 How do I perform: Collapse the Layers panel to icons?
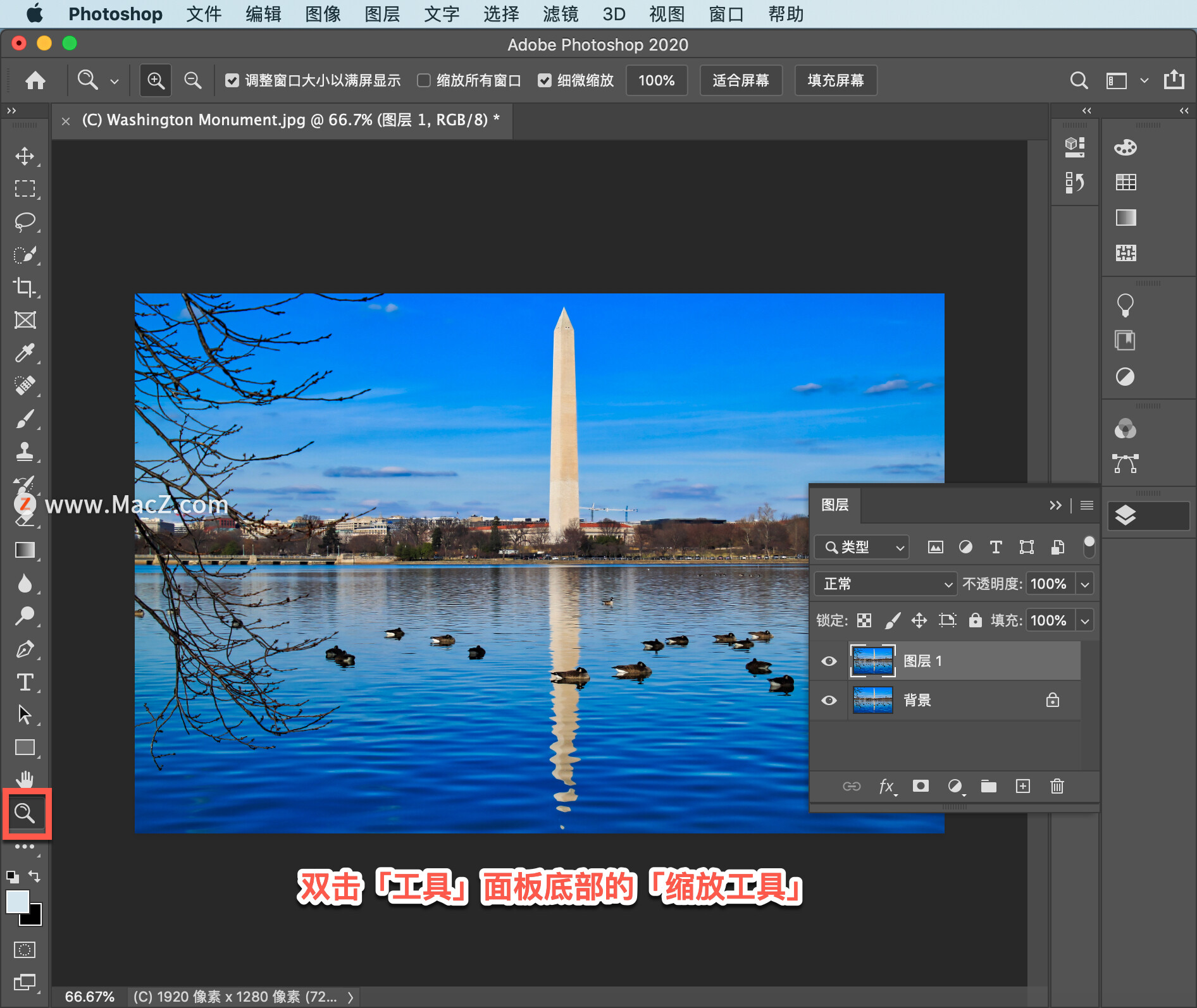(1055, 505)
